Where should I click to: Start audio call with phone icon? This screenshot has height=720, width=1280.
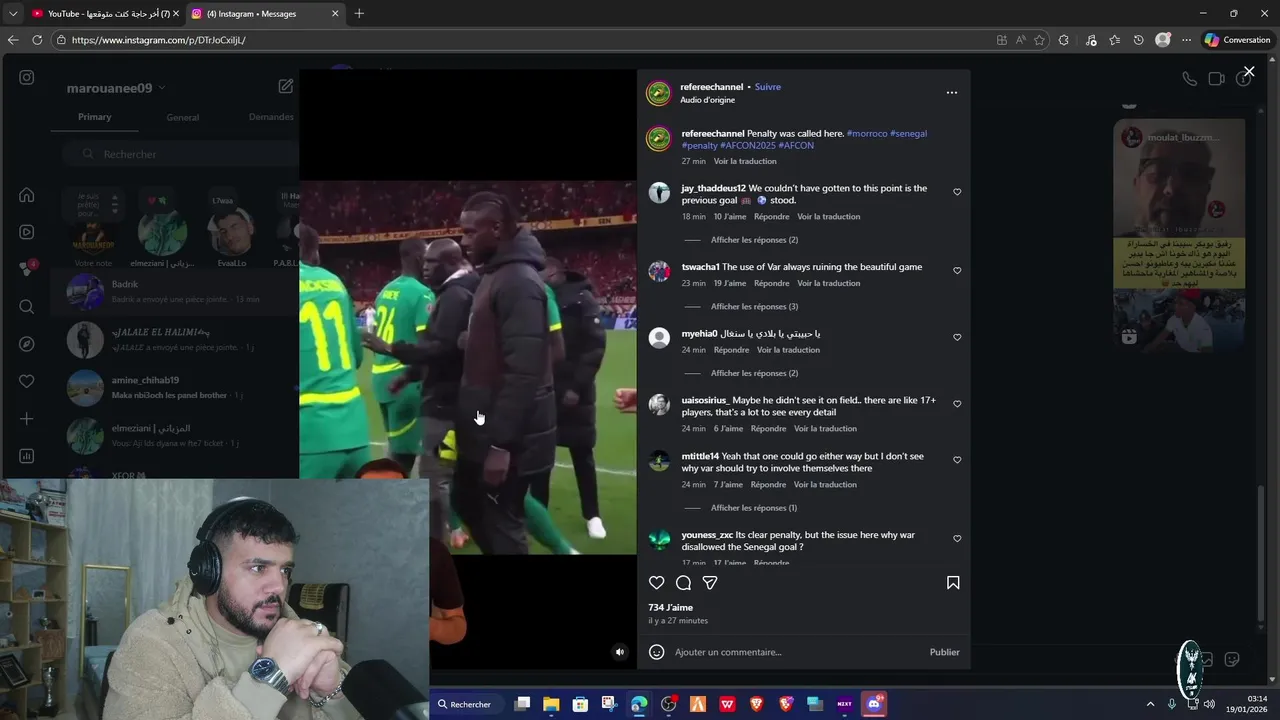1189,79
